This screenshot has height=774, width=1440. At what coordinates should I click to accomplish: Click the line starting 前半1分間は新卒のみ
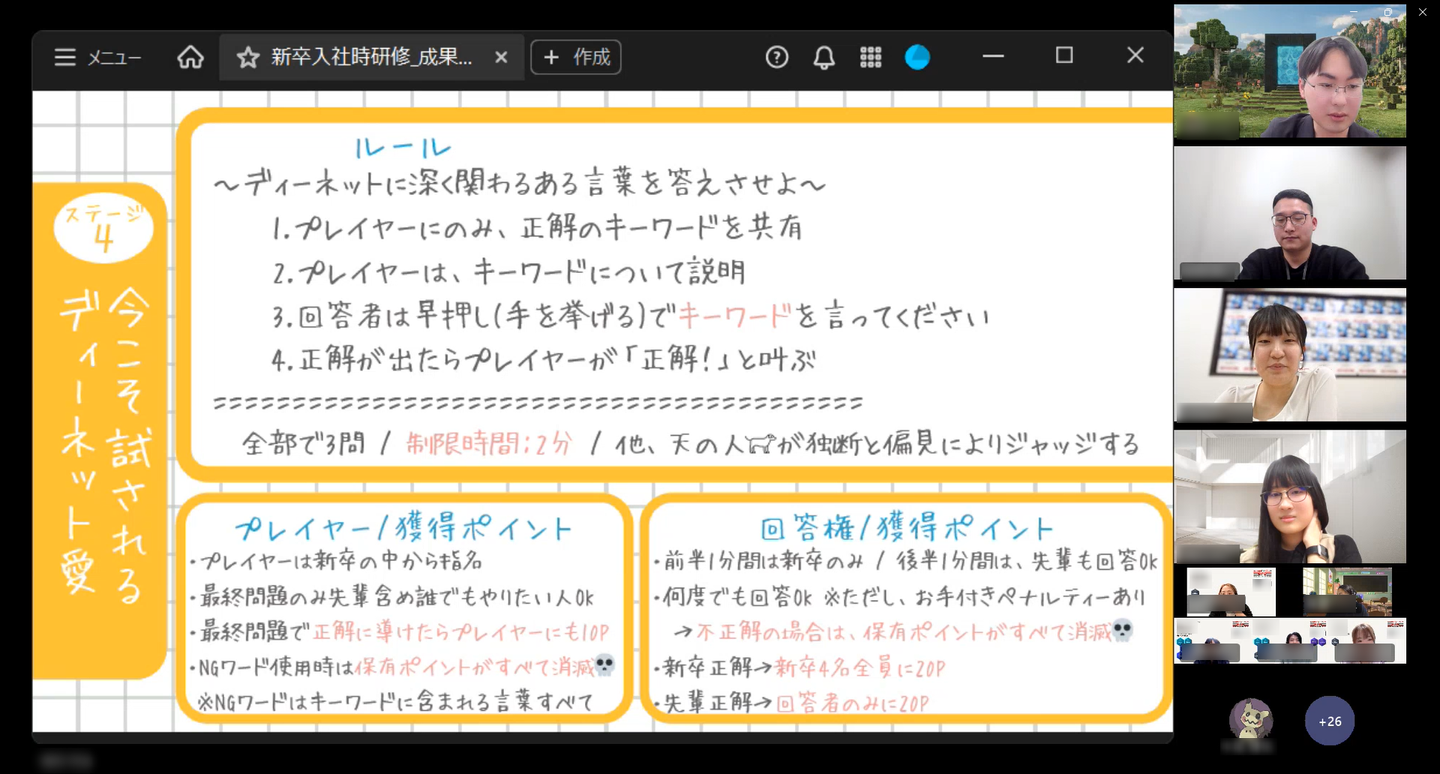pos(904,562)
